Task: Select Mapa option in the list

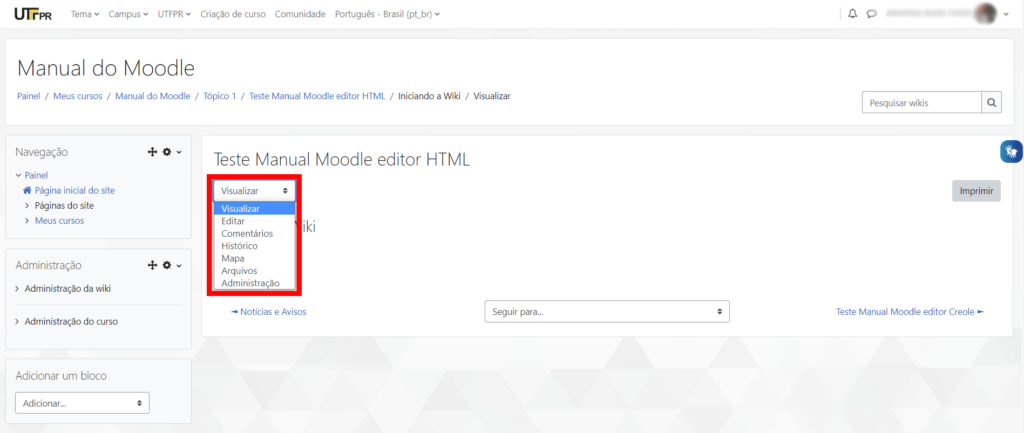Action: 255,259
